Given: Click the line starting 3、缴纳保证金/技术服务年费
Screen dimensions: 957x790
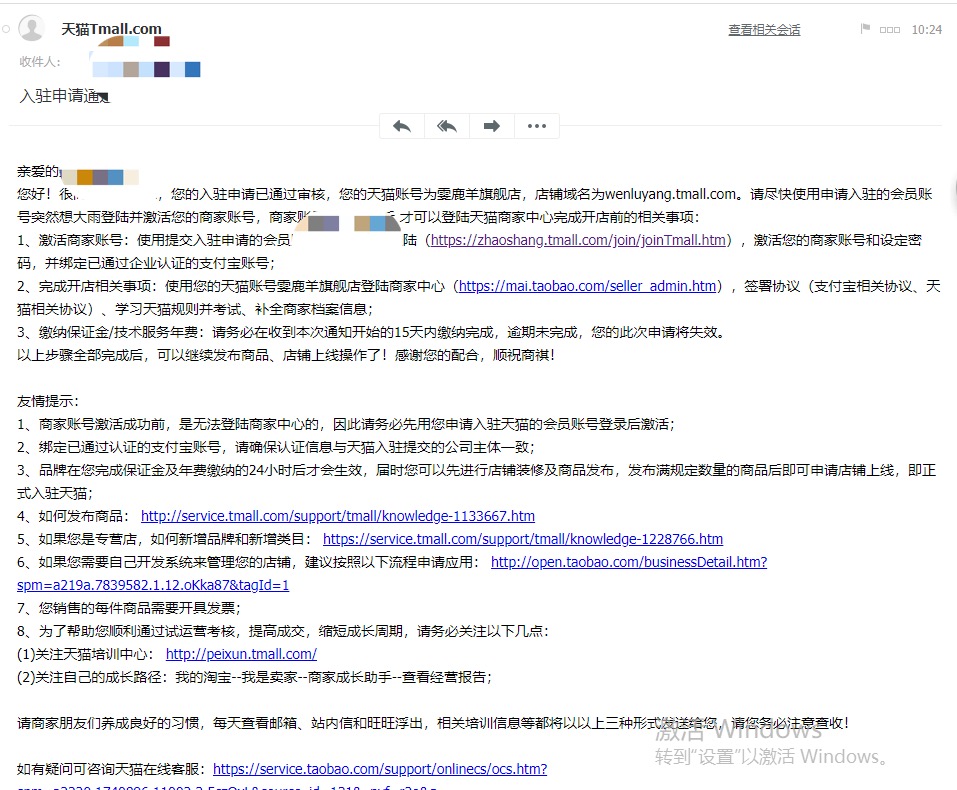Looking at the screenshot, I should (x=372, y=332).
